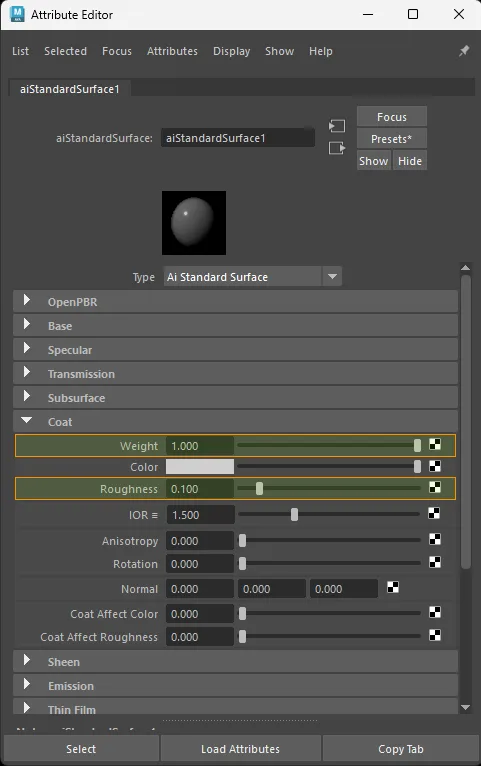Expand the OpenPBR section
The width and height of the screenshot is (481, 766).
pos(27,300)
